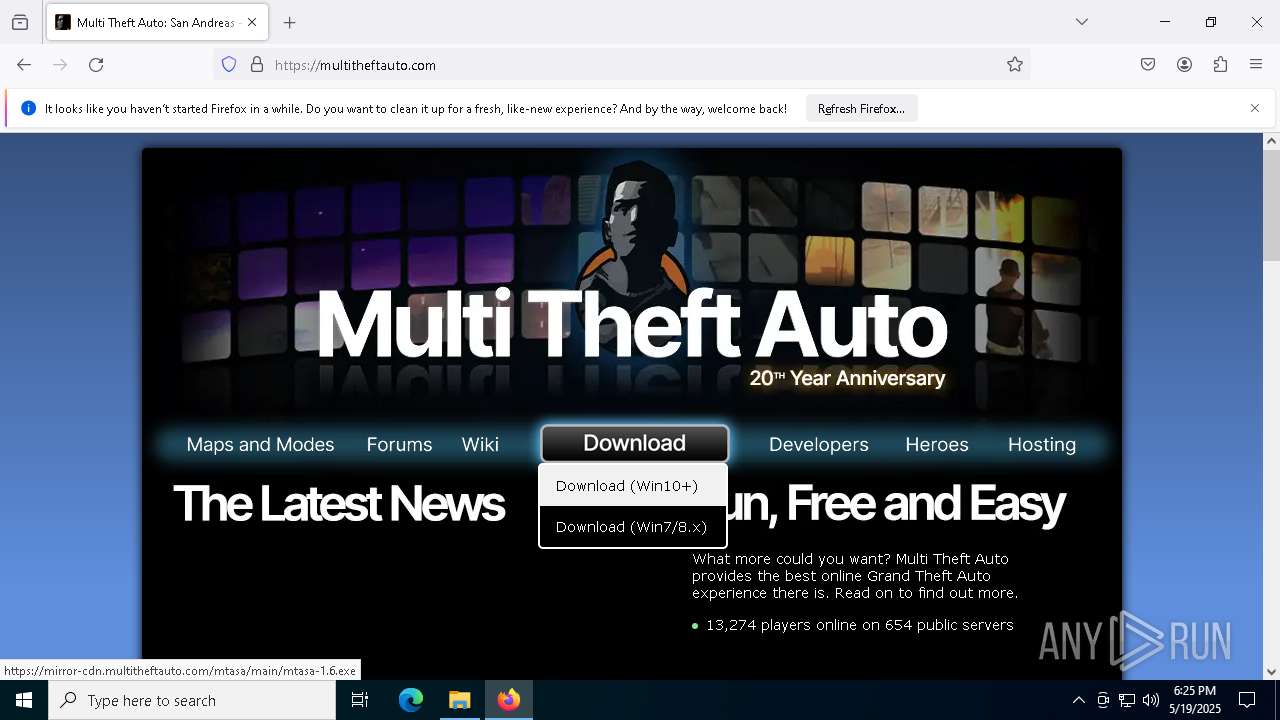Go to the Forums link

[399, 444]
